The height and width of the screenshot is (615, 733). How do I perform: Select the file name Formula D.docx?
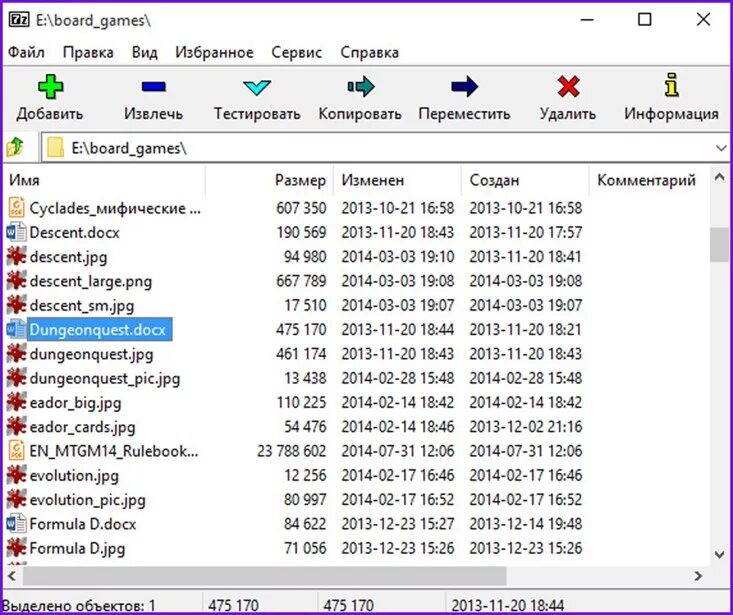tap(82, 524)
